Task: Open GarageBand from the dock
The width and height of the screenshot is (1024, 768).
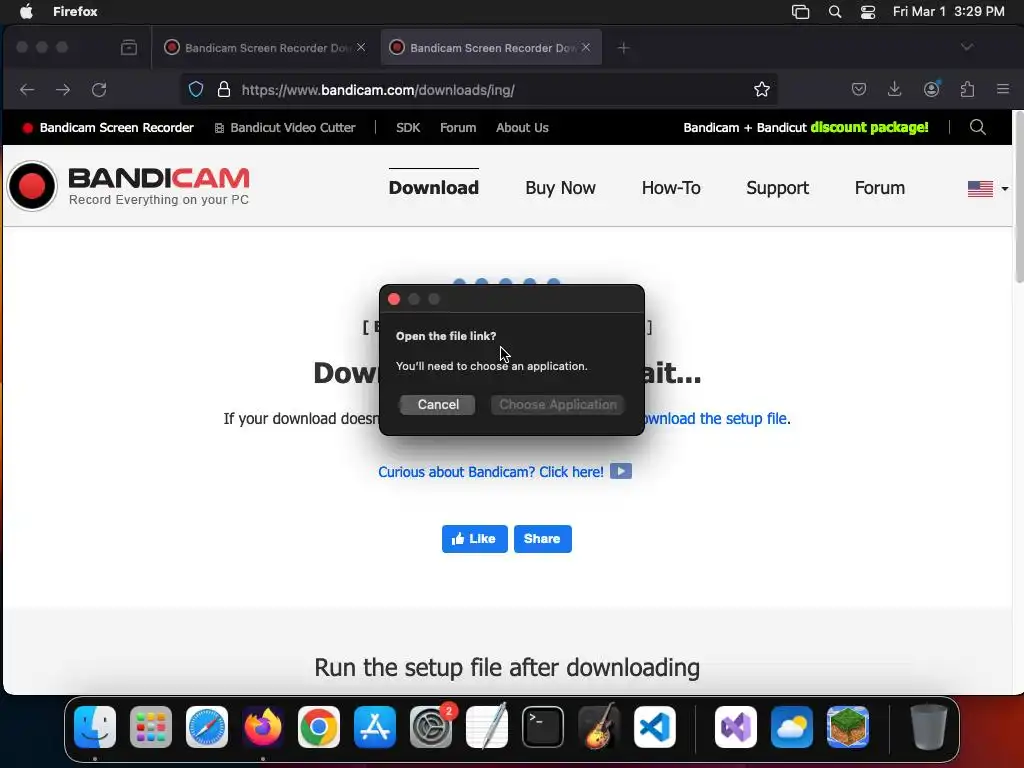Action: click(x=599, y=727)
